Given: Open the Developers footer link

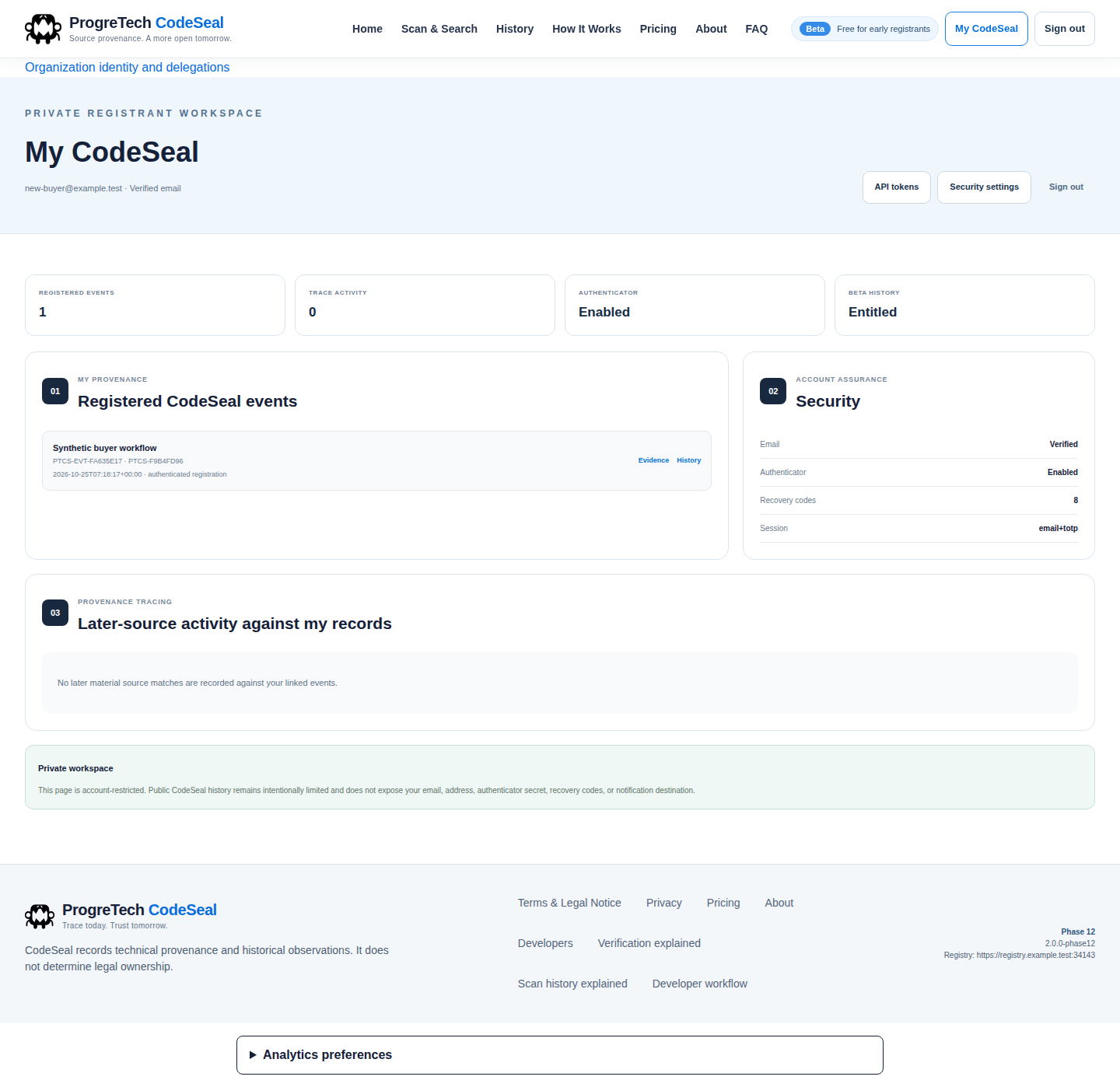Looking at the screenshot, I should click(545, 943).
